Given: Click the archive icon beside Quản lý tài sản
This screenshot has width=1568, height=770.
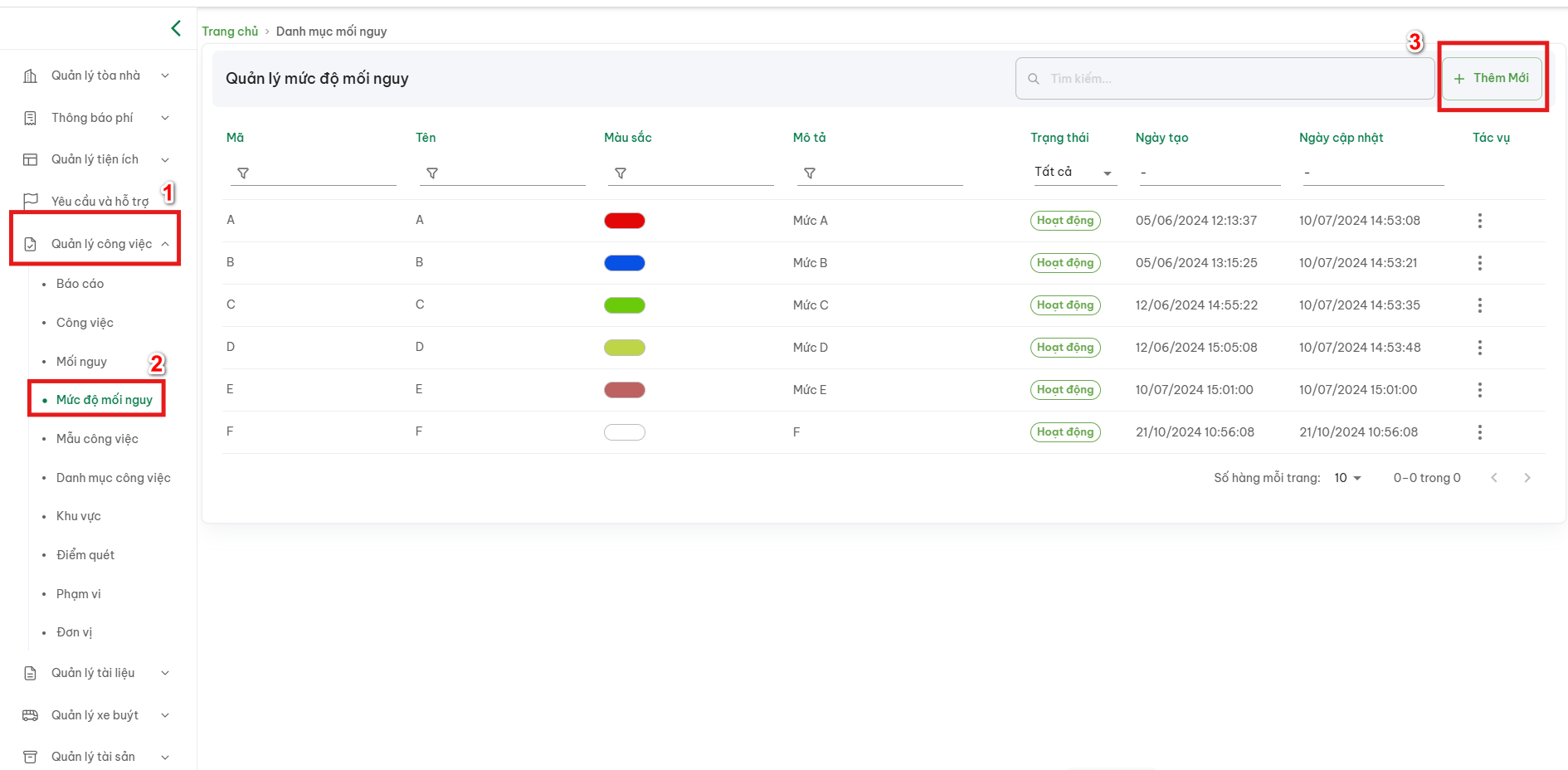Looking at the screenshot, I should pyautogui.click(x=31, y=757).
